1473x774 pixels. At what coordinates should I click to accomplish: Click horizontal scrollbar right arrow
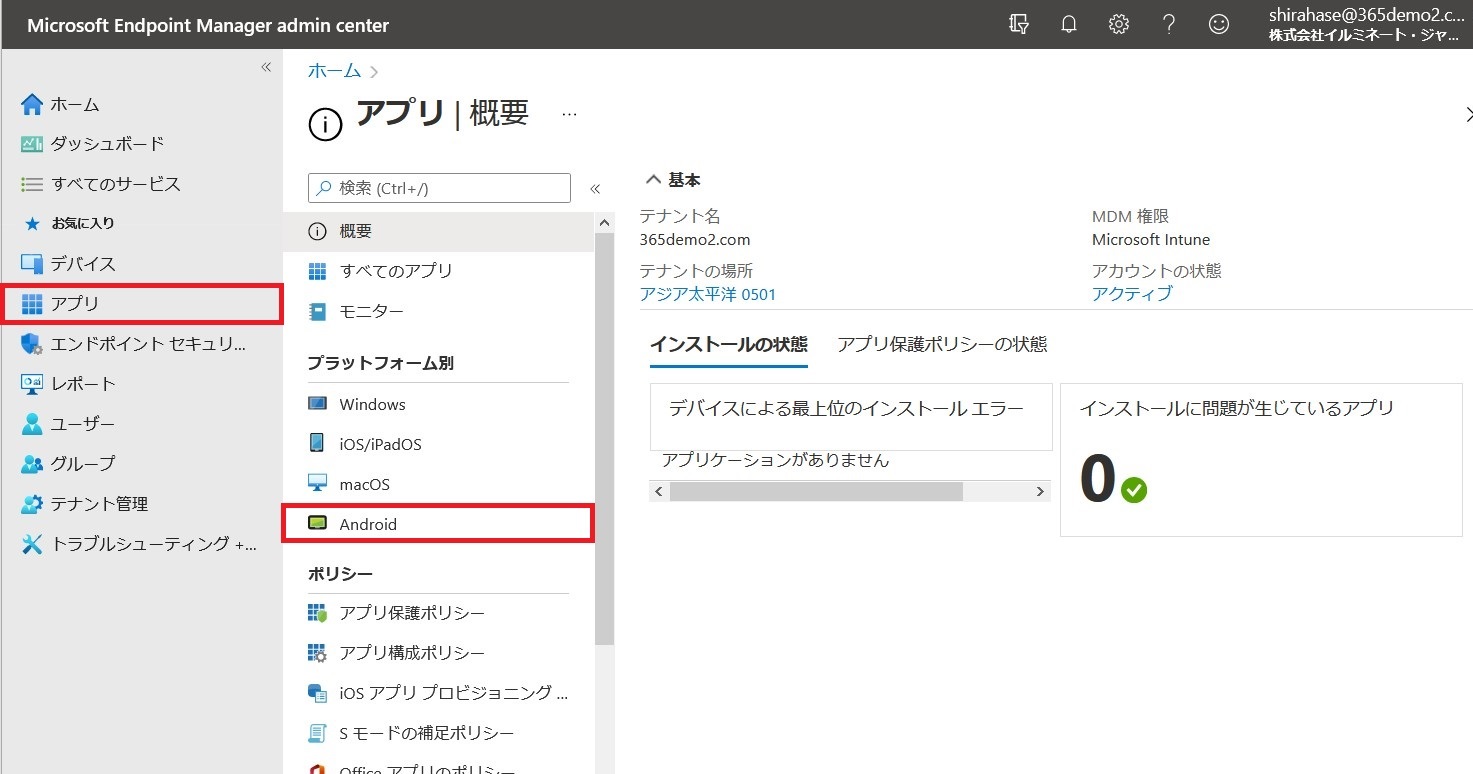1040,492
